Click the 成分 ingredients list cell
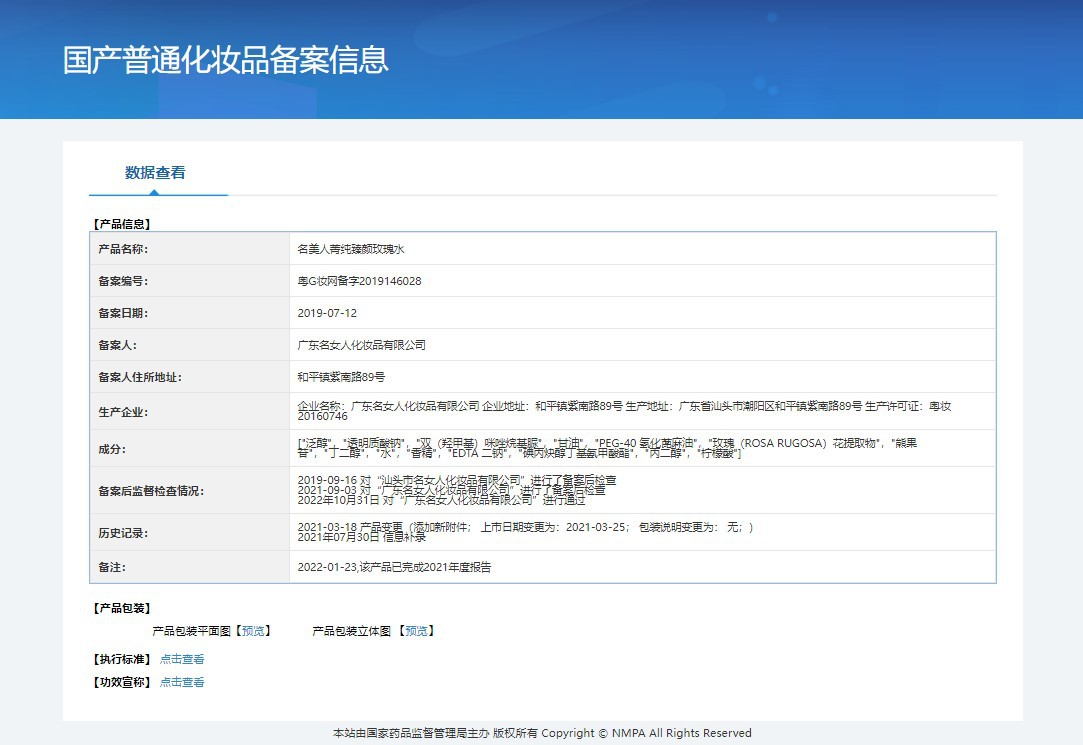 [642, 448]
